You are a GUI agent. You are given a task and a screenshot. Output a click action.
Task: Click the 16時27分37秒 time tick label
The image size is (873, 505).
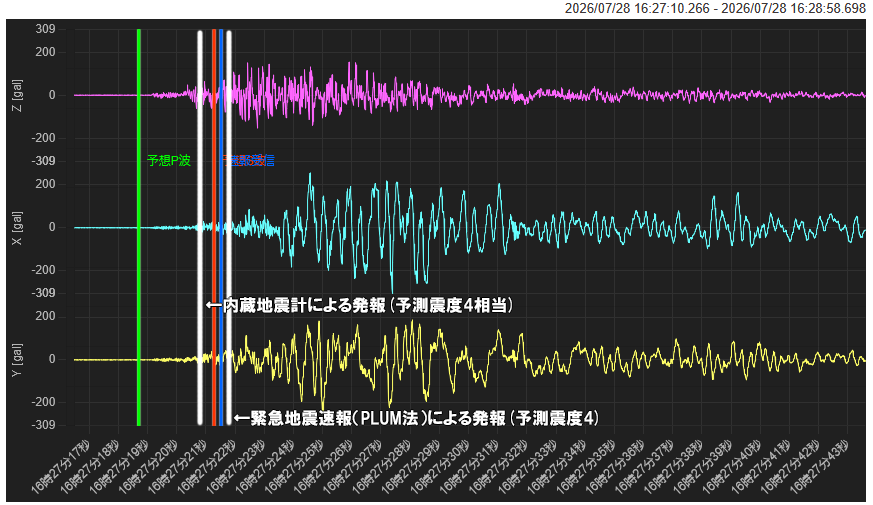(644, 467)
